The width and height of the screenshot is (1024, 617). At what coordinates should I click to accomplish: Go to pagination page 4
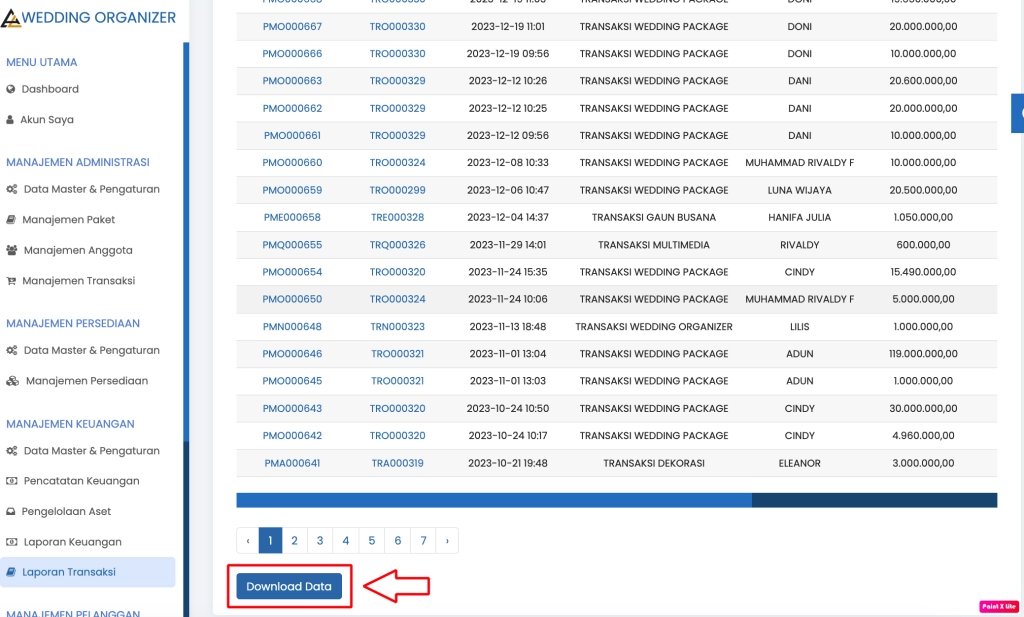click(x=345, y=540)
